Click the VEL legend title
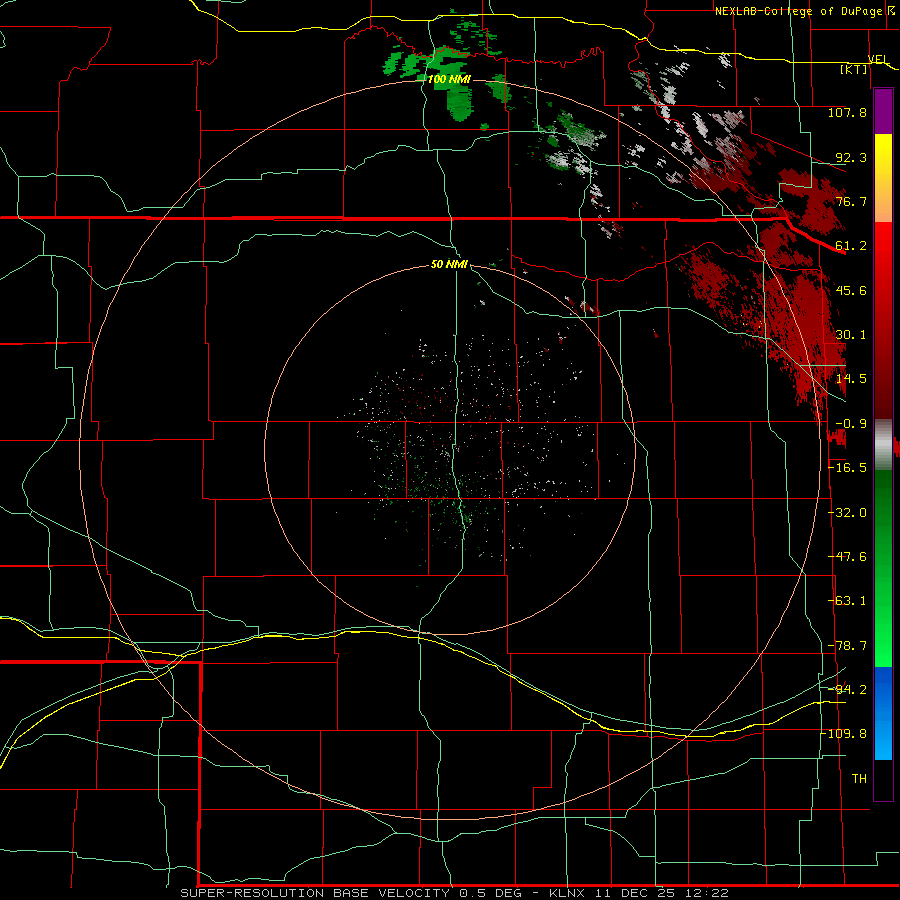The width and height of the screenshot is (900, 900). pyautogui.click(x=878, y=59)
